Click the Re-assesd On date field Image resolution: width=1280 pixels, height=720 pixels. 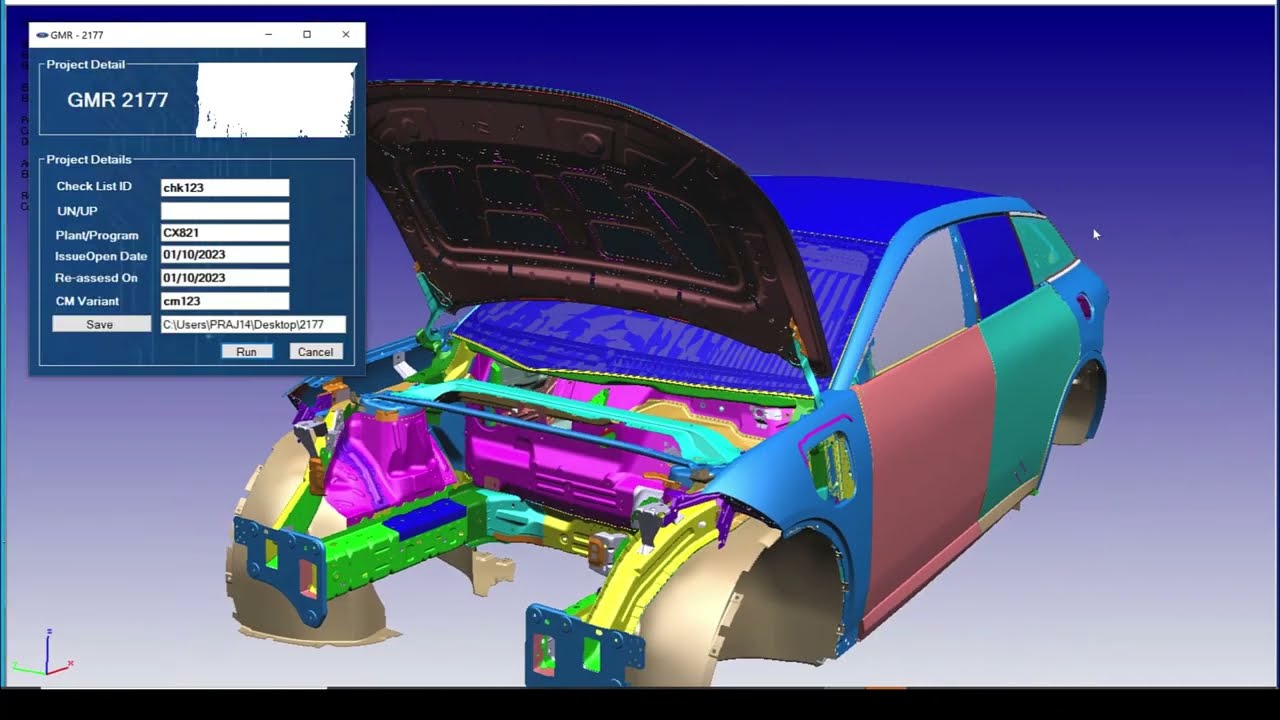point(225,278)
